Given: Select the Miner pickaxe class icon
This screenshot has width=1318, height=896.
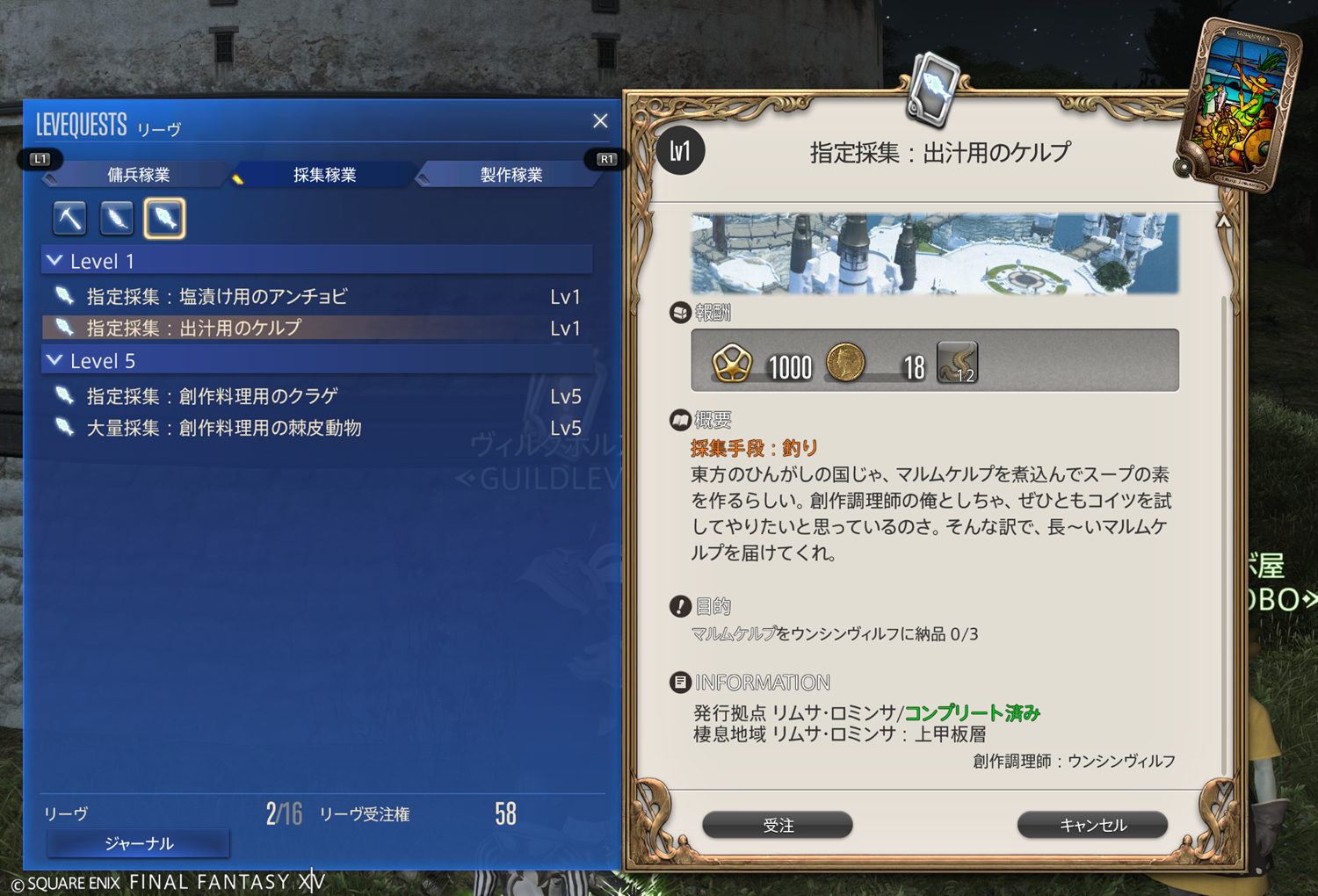Looking at the screenshot, I should [69, 218].
